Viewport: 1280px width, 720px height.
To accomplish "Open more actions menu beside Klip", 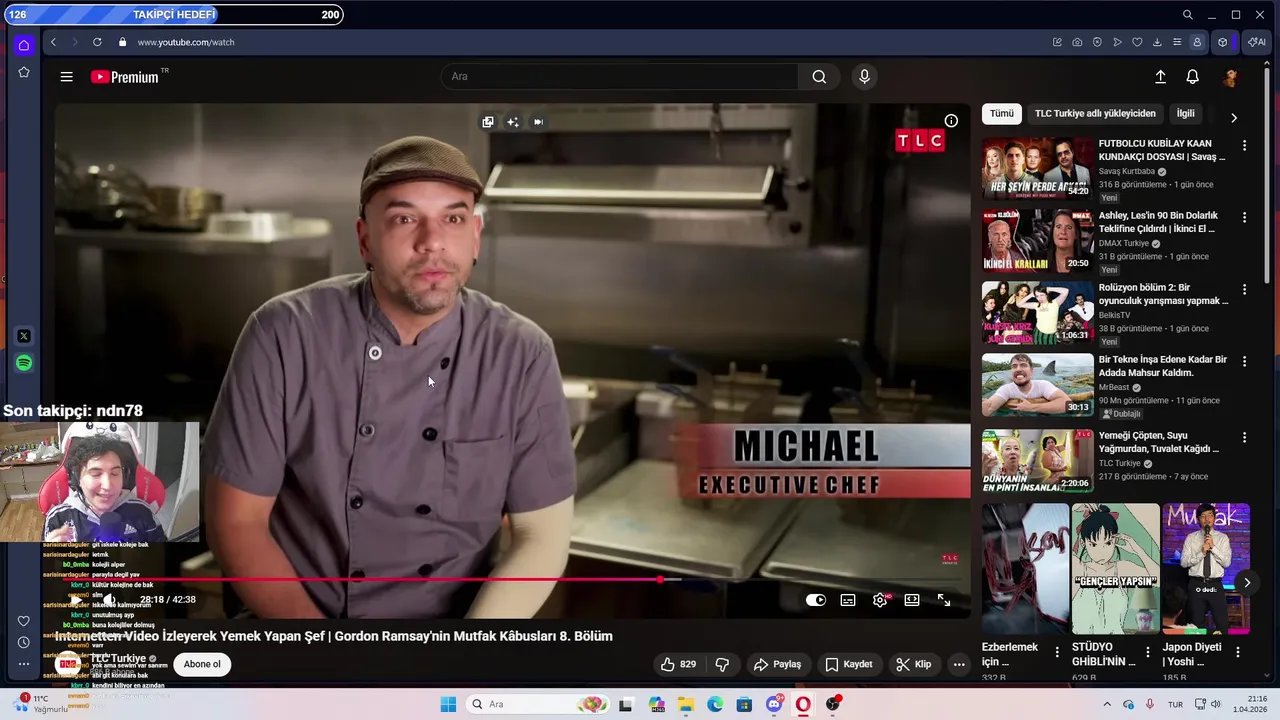I will 959,664.
